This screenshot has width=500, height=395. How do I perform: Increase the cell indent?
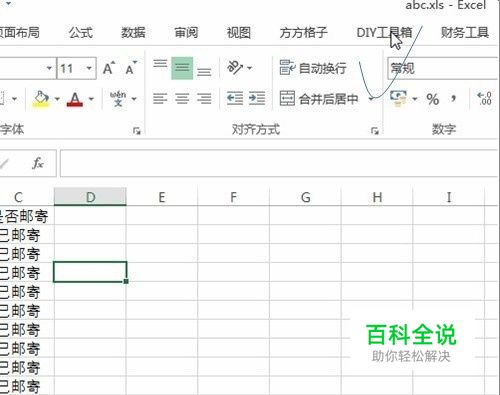(x=257, y=99)
